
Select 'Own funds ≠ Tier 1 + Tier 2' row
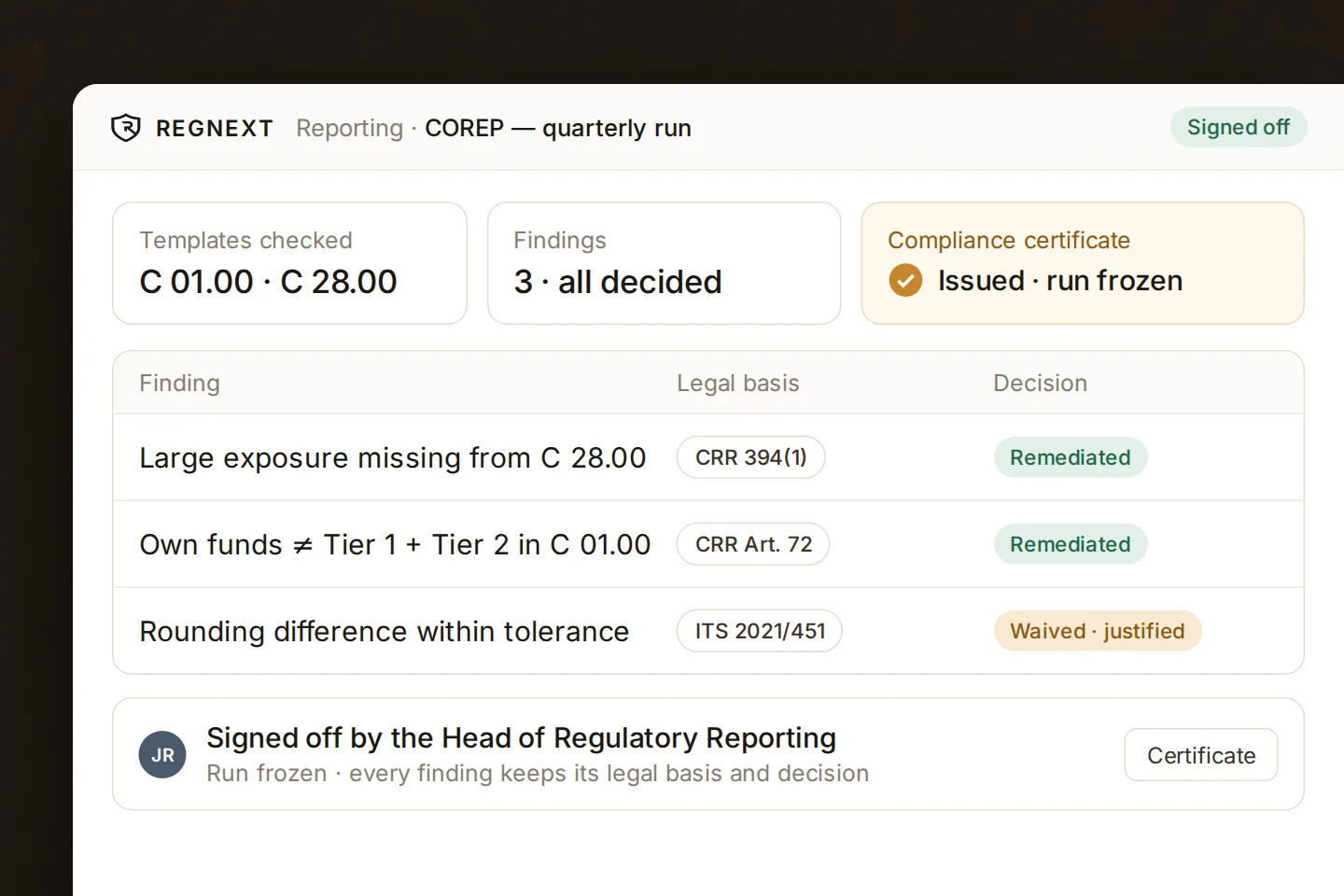[x=707, y=544]
